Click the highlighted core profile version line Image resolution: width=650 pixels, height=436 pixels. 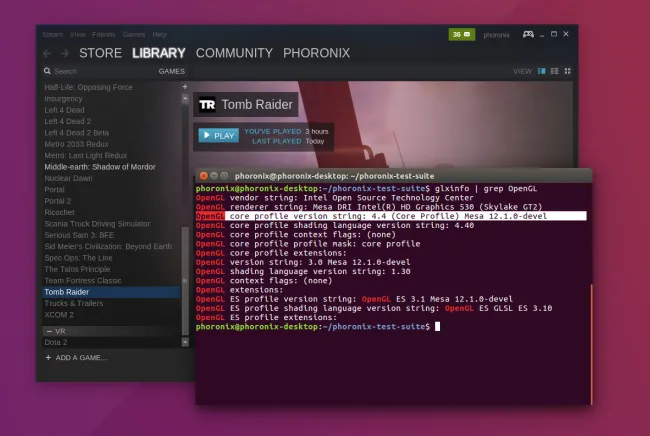[391, 216]
